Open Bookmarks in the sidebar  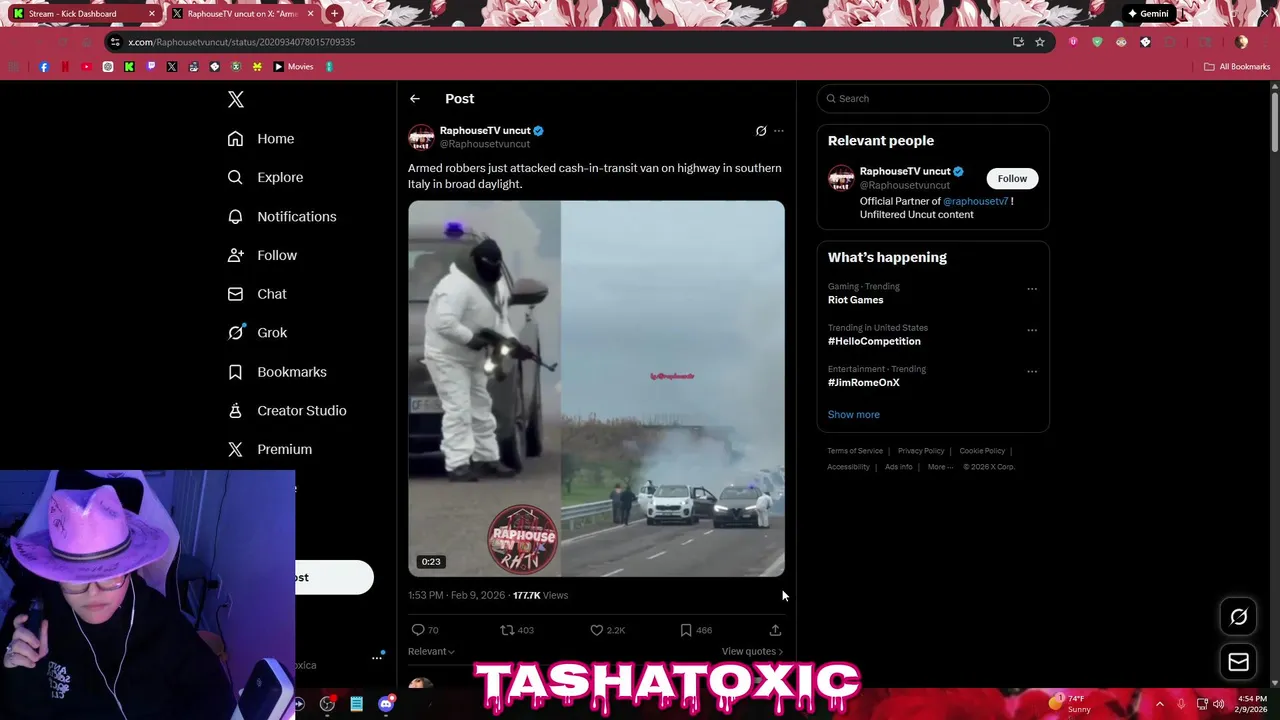278,372
